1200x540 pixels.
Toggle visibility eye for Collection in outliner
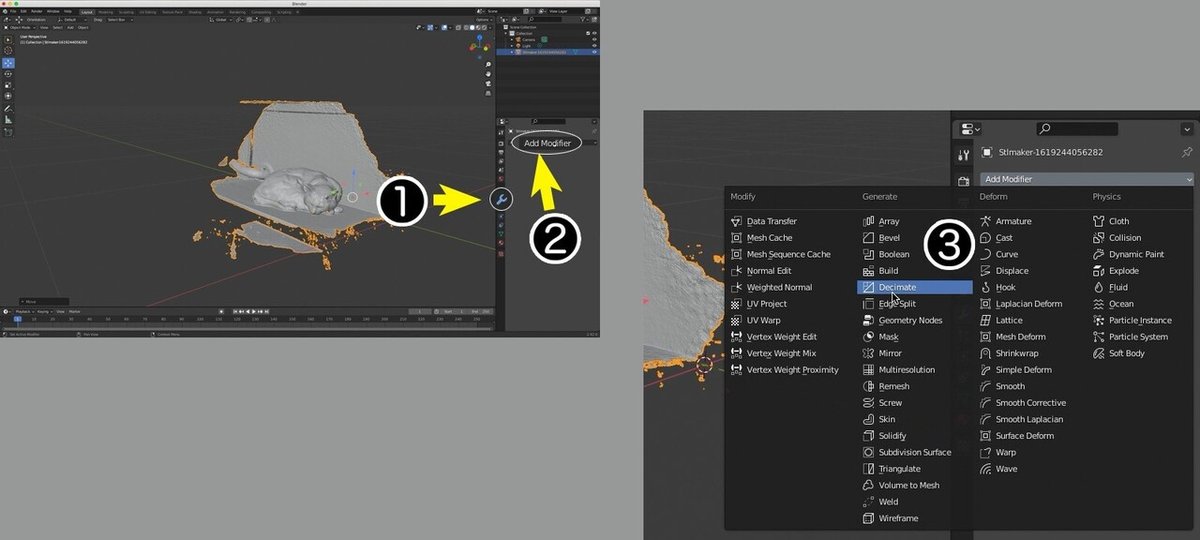pos(594,33)
